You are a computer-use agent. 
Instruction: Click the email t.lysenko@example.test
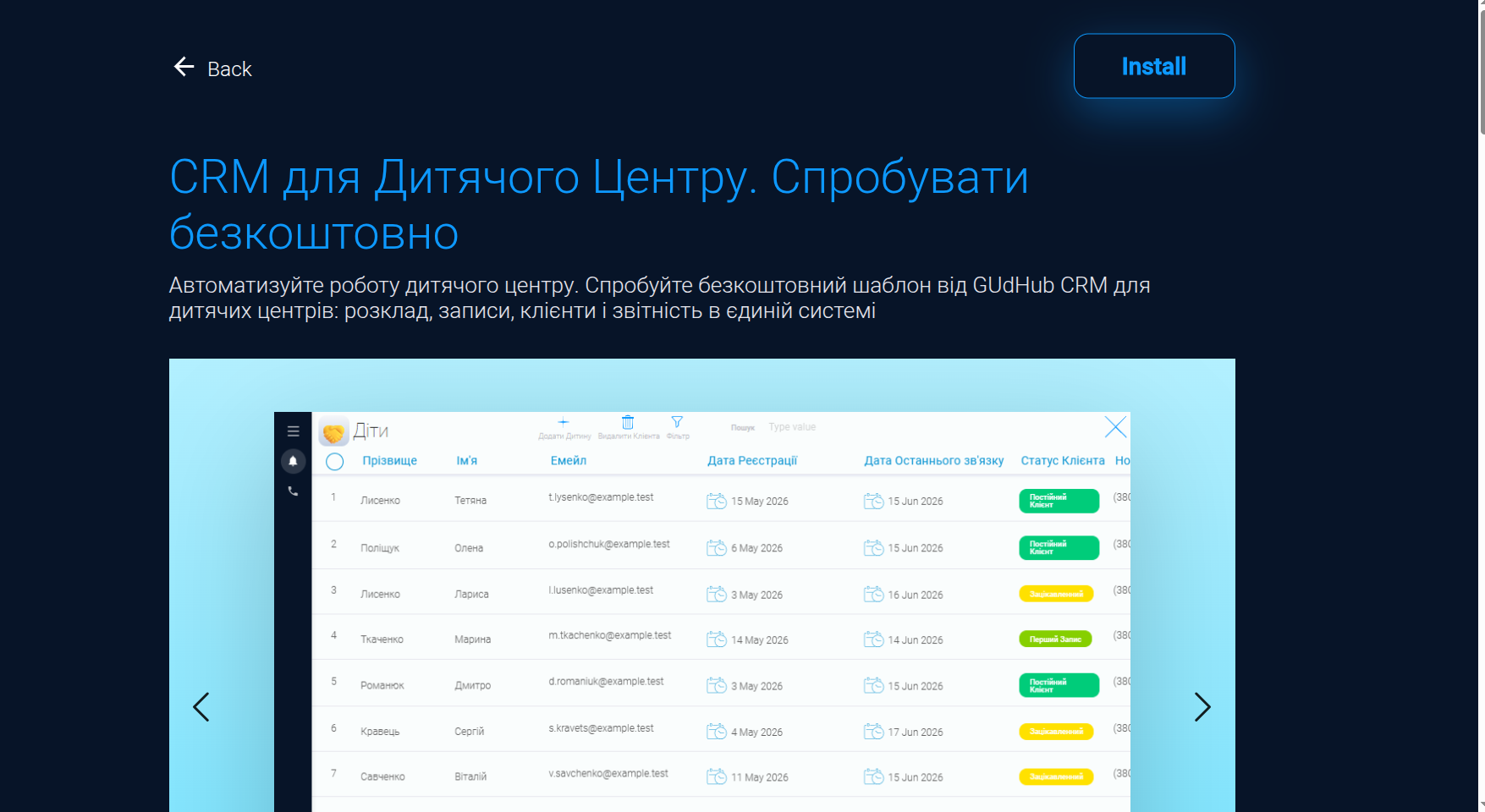coord(601,497)
